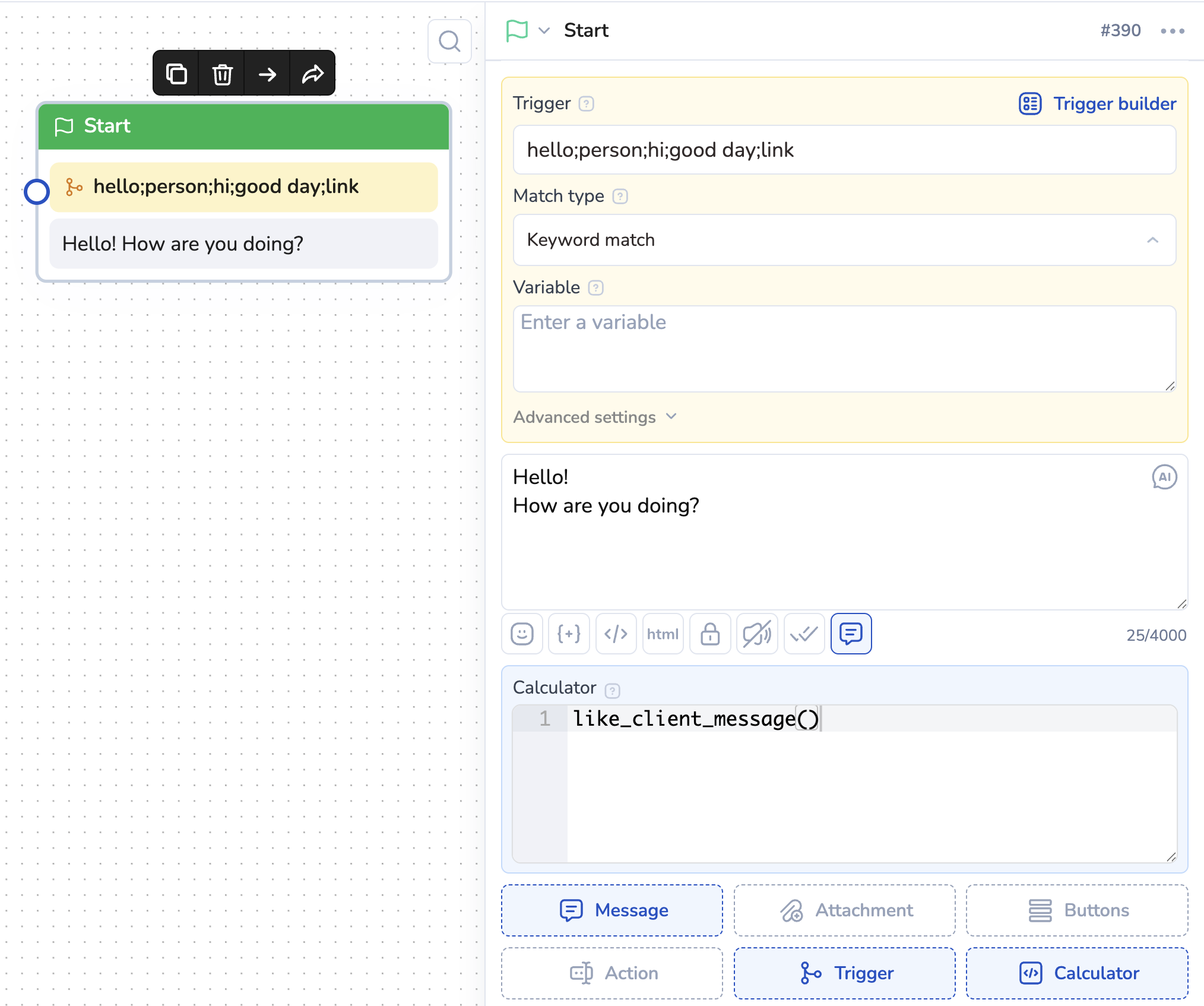
Task: Open the emoji picker
Action: click(x=522, y=634)
